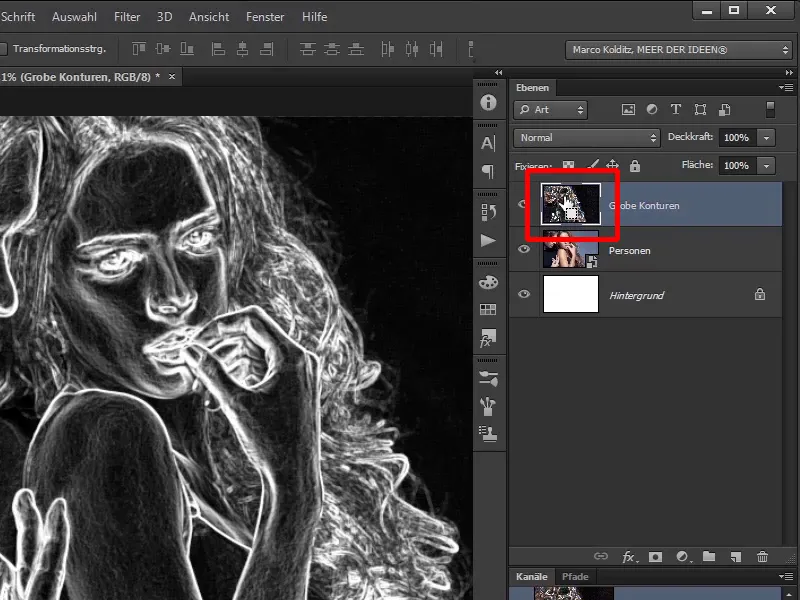This screenshot has height=600, width=800.
Task: Open the Marco Kolditz workspace dropdown
Action: click(x=679, y=50)
